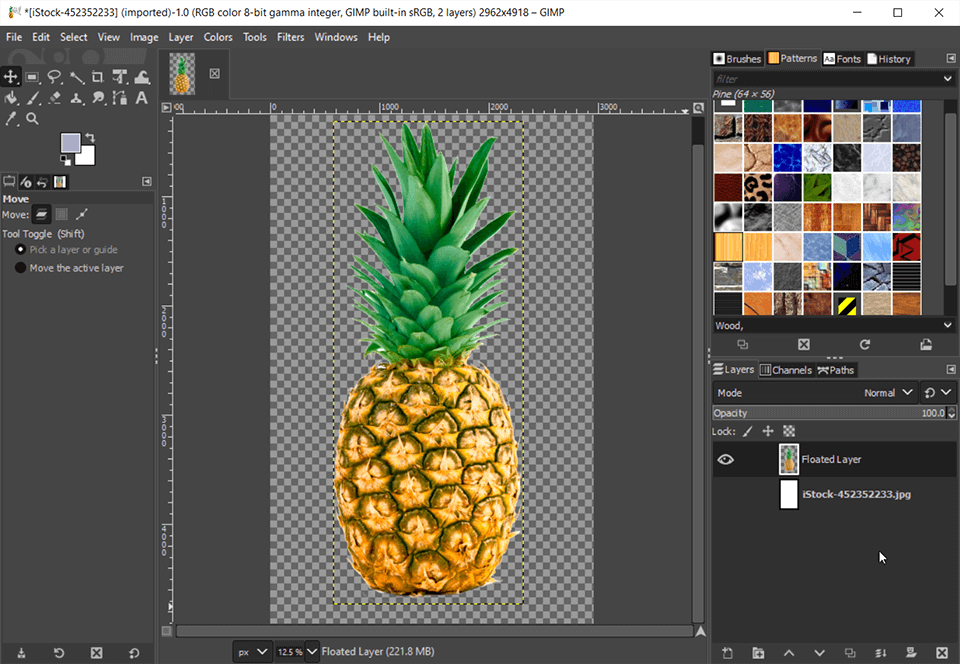Click the foreground color swatch

(x=71, y=144)
